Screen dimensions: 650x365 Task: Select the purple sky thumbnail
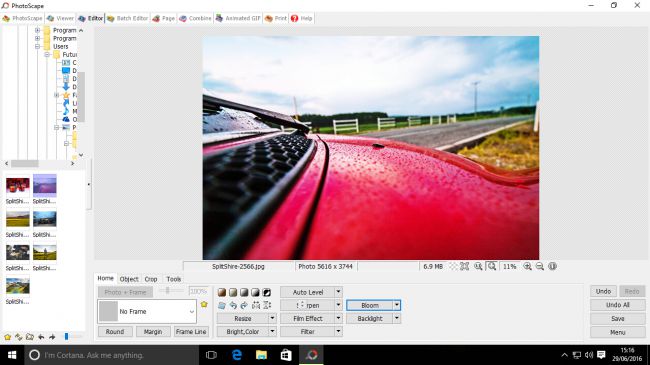(44, 185)
